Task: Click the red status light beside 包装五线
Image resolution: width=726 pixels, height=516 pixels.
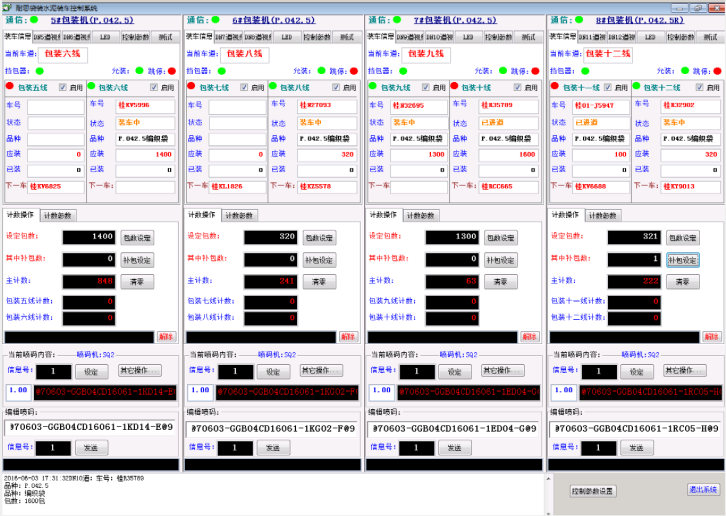Action: point(10,87)
